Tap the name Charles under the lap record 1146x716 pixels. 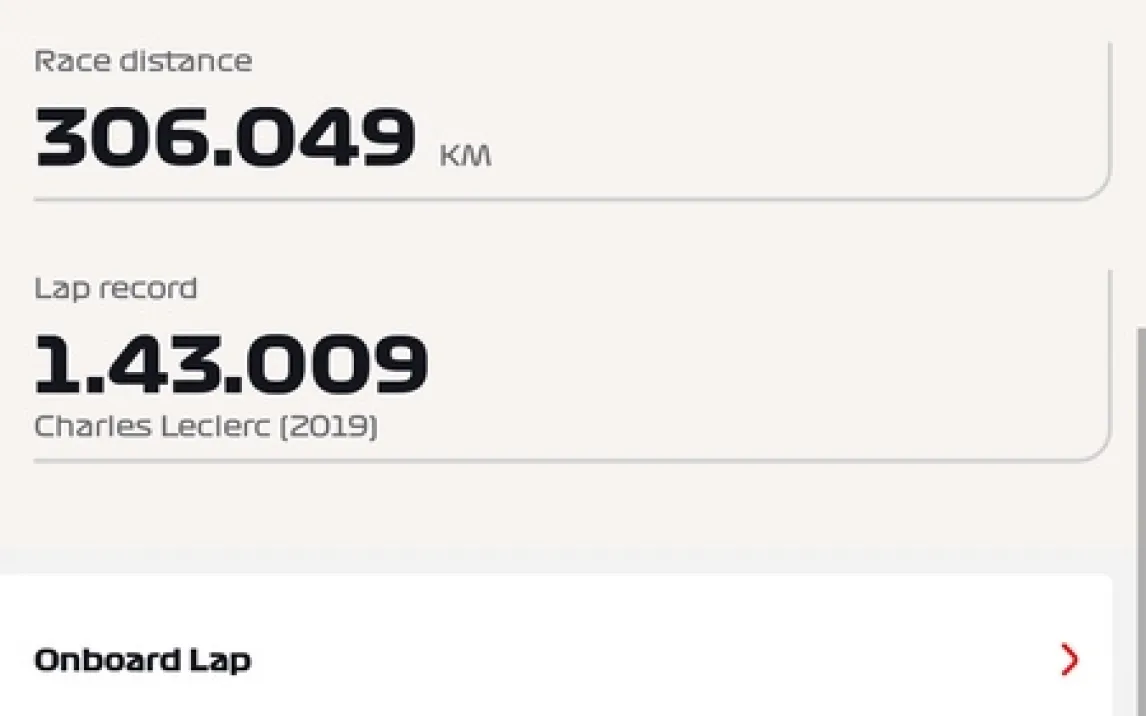pyautogui.click(x=84, y=427)
